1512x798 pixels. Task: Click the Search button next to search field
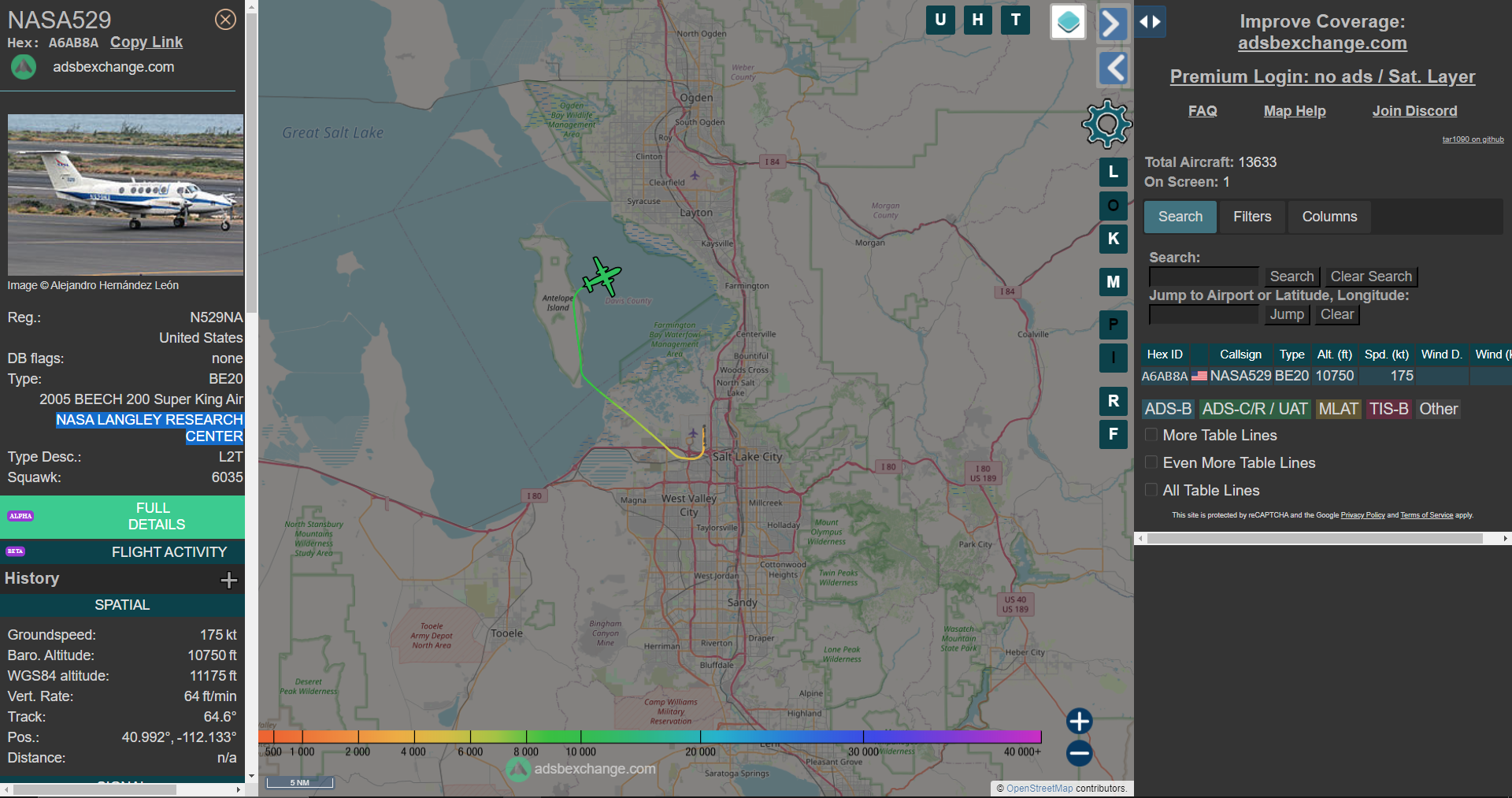click(x=1291, y=277)
